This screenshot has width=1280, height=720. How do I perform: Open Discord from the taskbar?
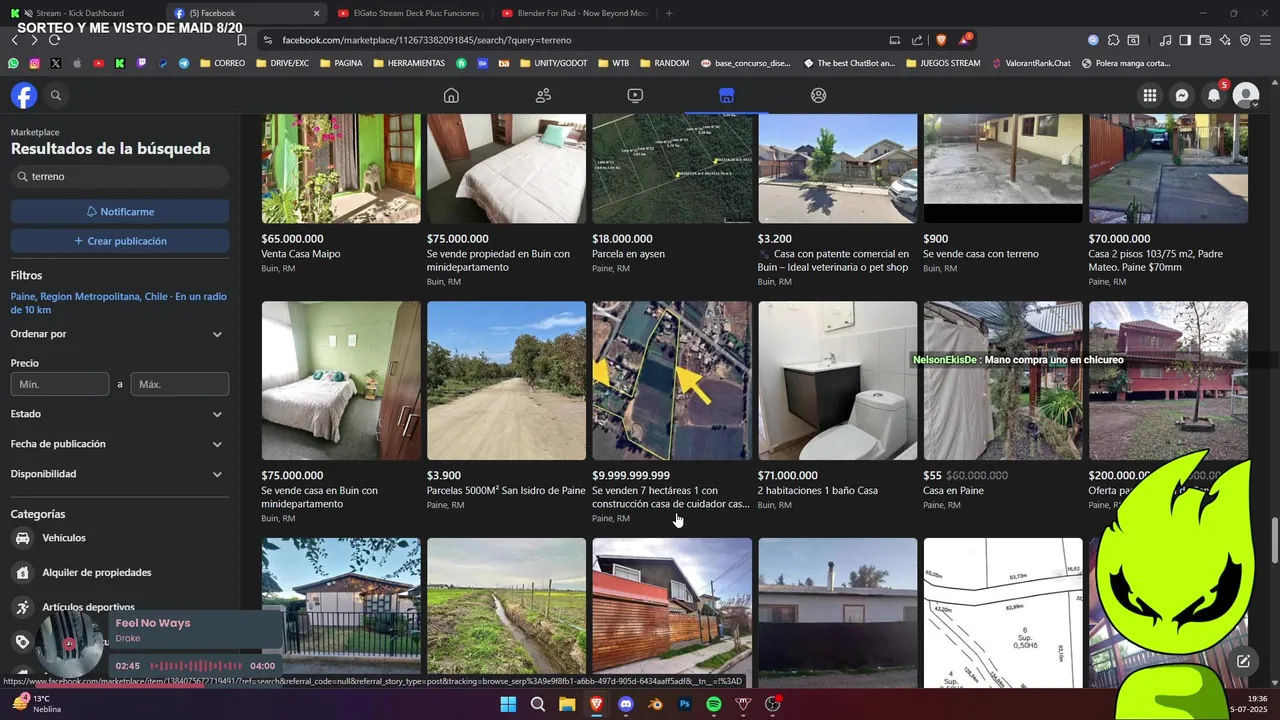pos(626,704)
